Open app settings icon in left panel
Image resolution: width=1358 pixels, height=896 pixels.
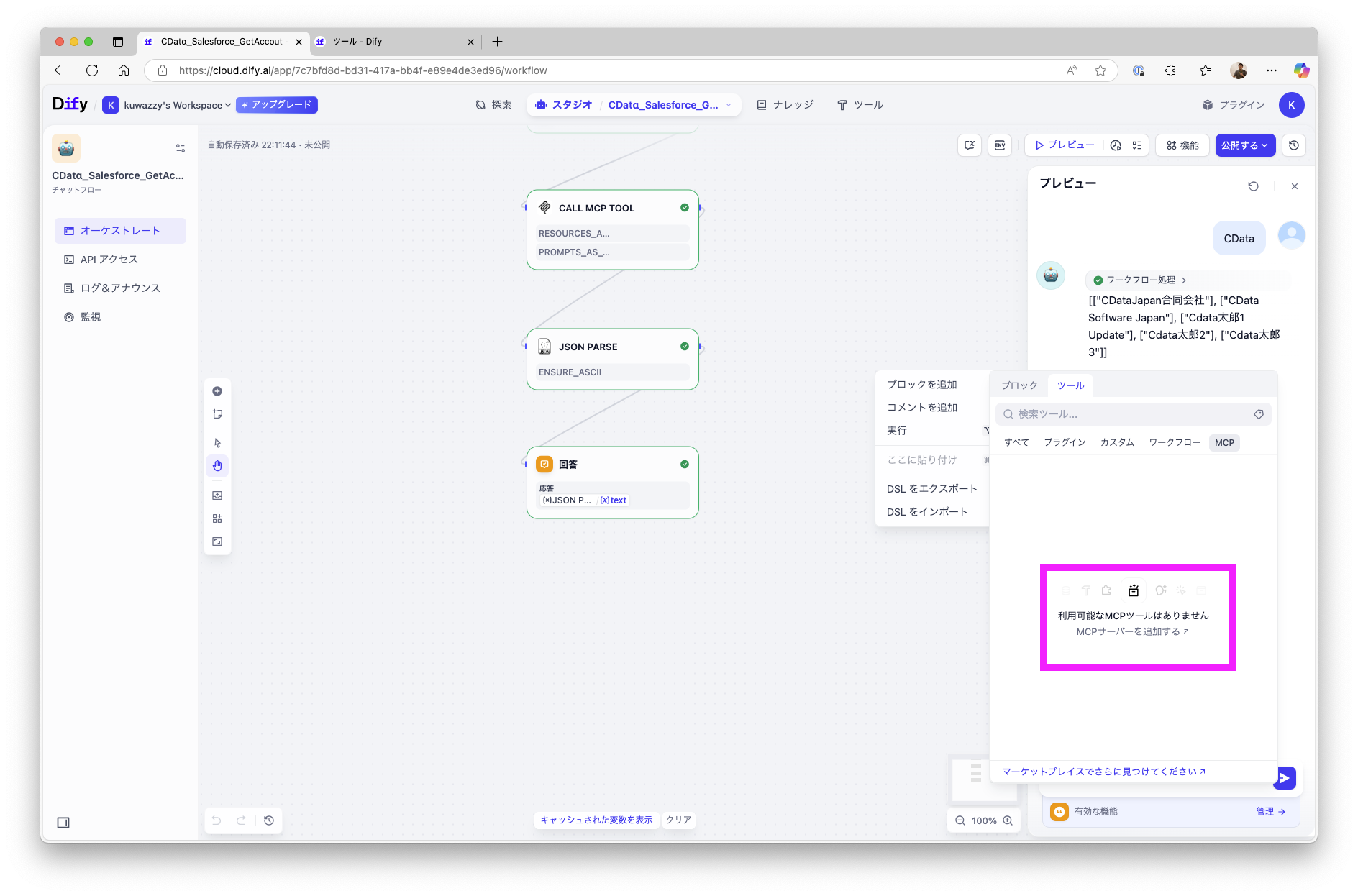point(181,148)
